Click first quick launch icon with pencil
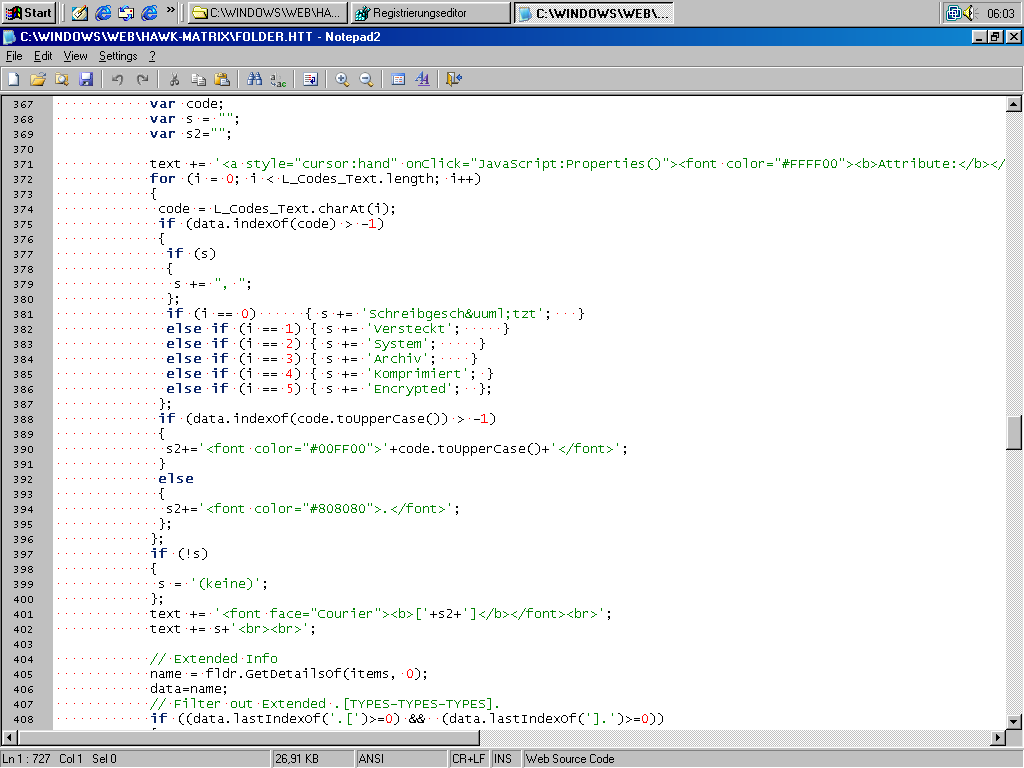This screenshot has width=1024, height=768. pyautogui.click(x=80, y=12)
